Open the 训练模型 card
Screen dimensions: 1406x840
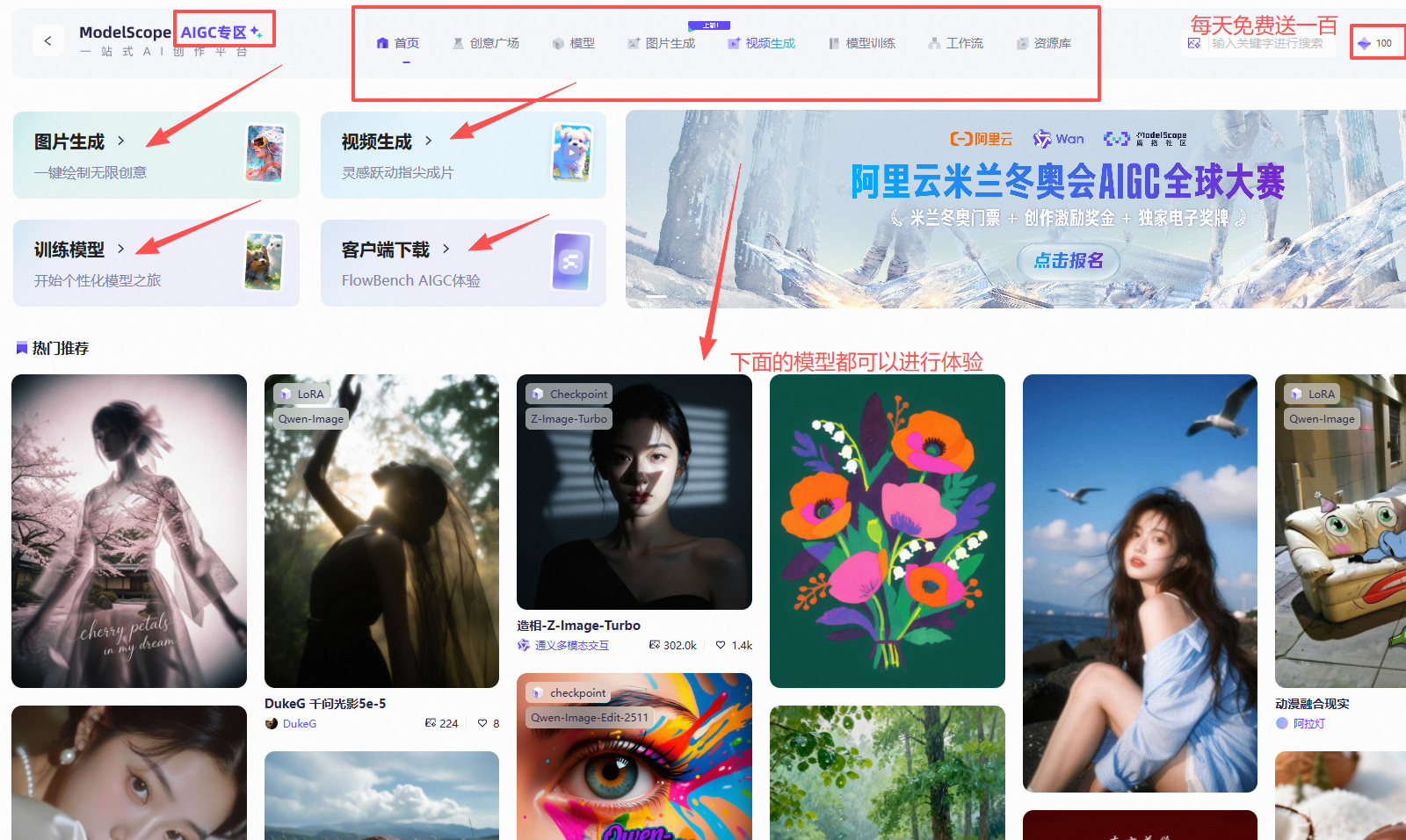[x=156, y=263]
